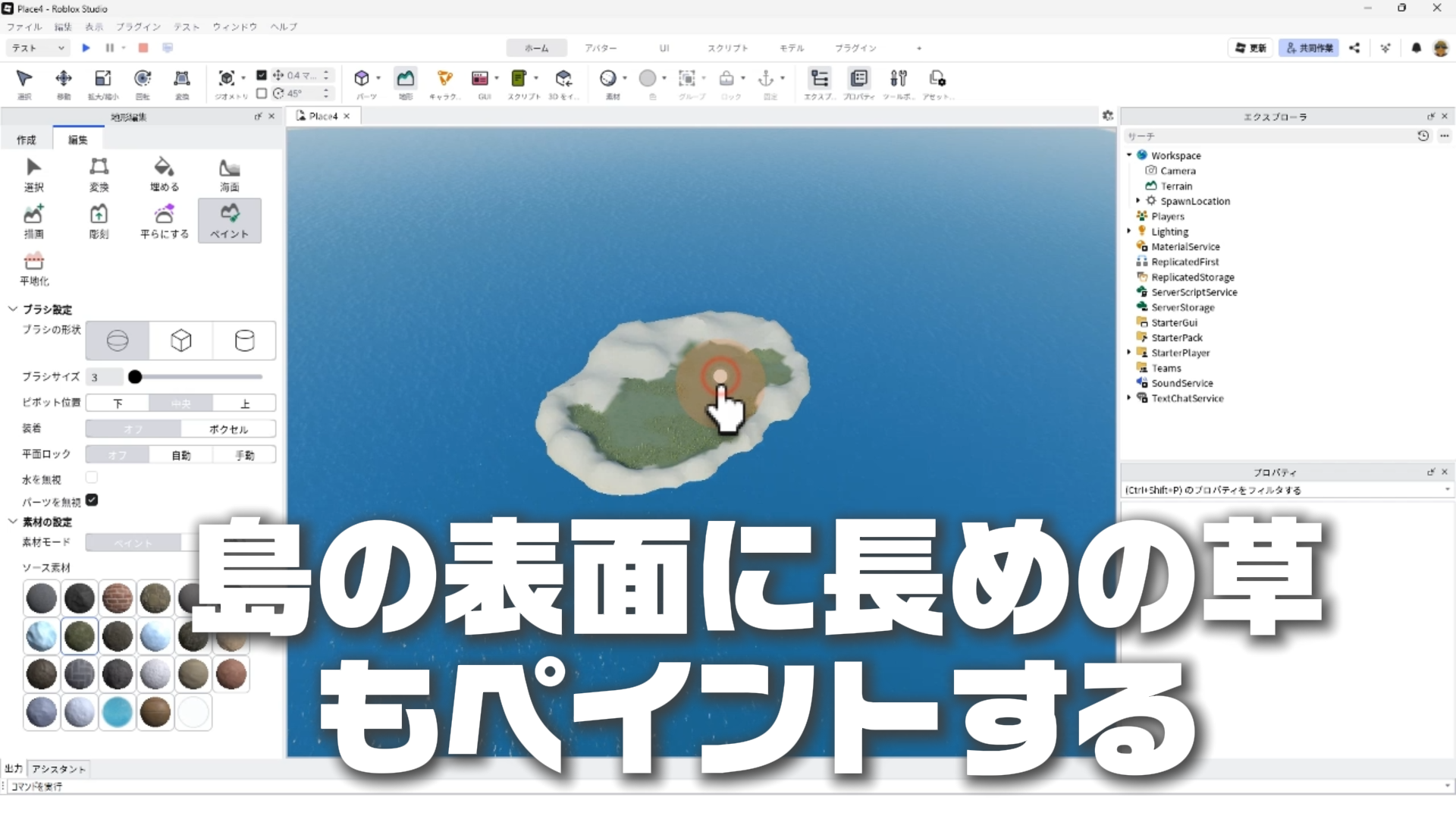Click the エクスプローラ search field

click(x=1266, y=136)
